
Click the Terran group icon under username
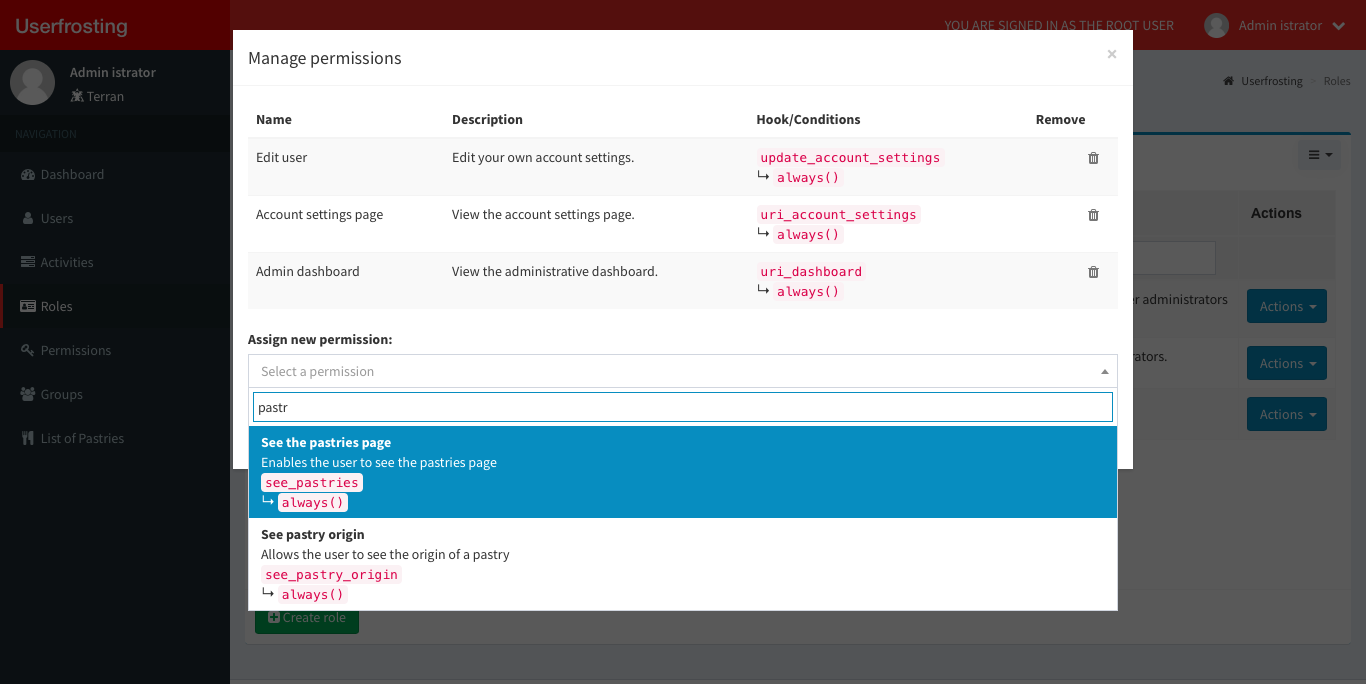77,97
